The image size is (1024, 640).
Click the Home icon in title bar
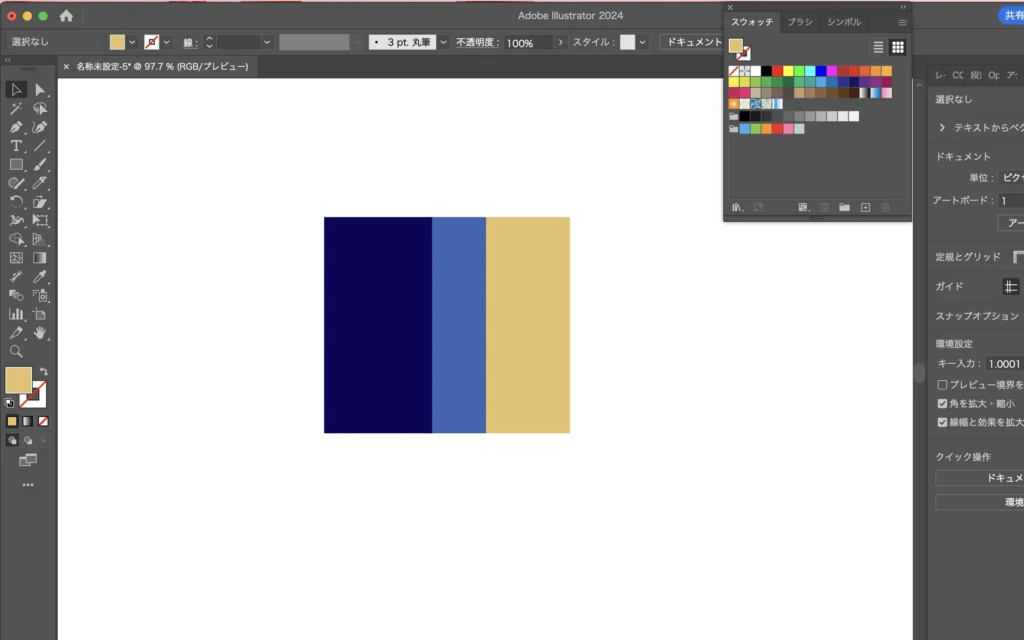pos(66,16)
